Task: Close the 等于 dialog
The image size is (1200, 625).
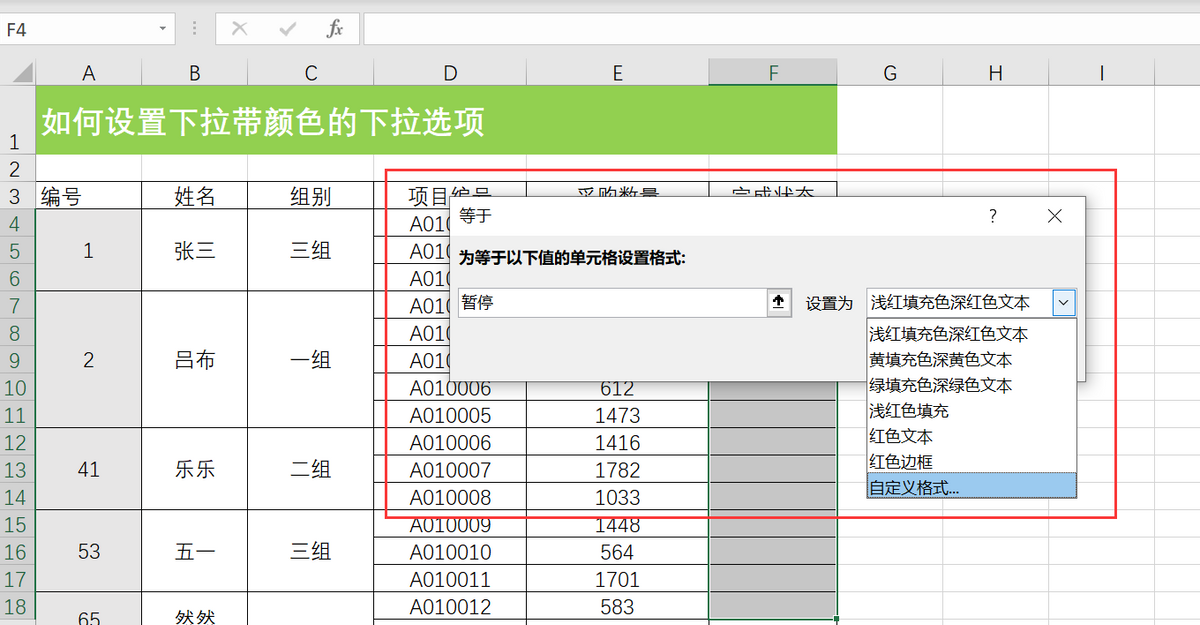Action: [x=1055, y=216]
